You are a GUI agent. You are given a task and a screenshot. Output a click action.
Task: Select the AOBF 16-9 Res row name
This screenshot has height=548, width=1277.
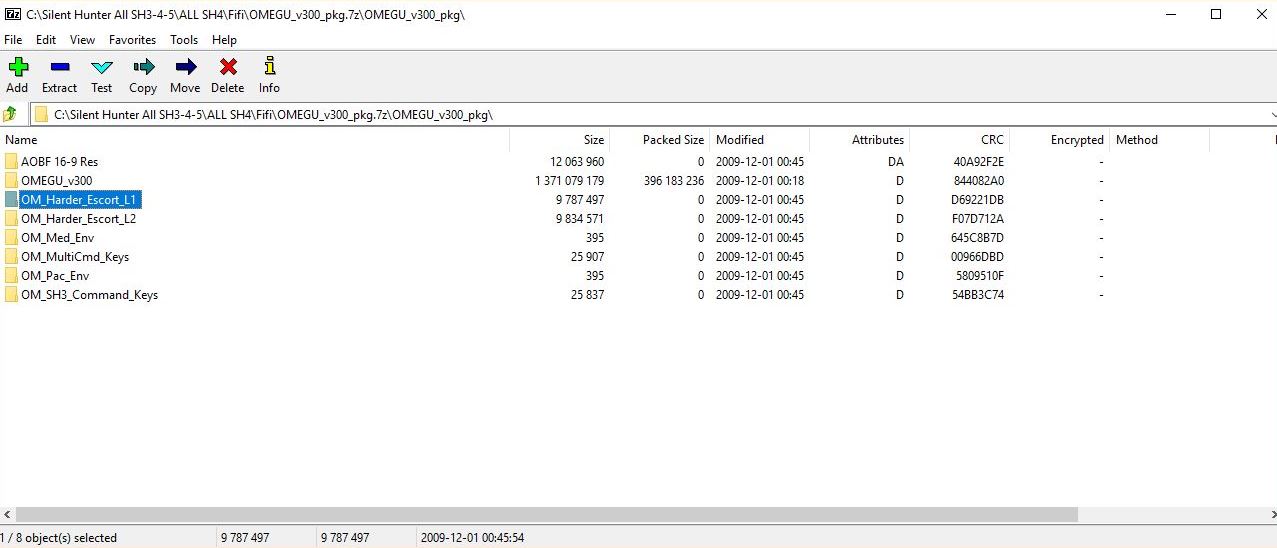click(x=59, y=161)
